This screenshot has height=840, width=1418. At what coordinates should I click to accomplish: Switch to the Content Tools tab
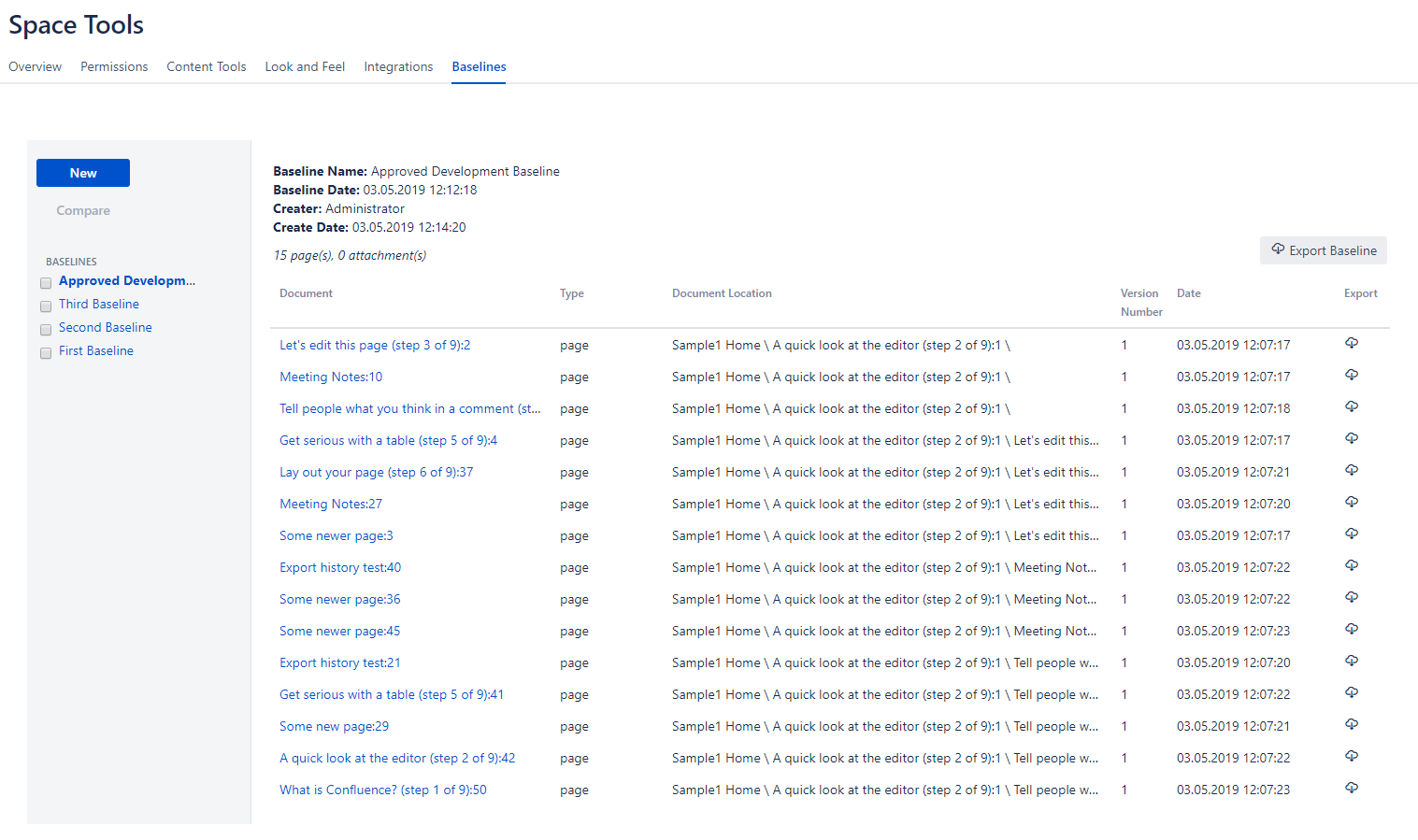tap(206, 66)
